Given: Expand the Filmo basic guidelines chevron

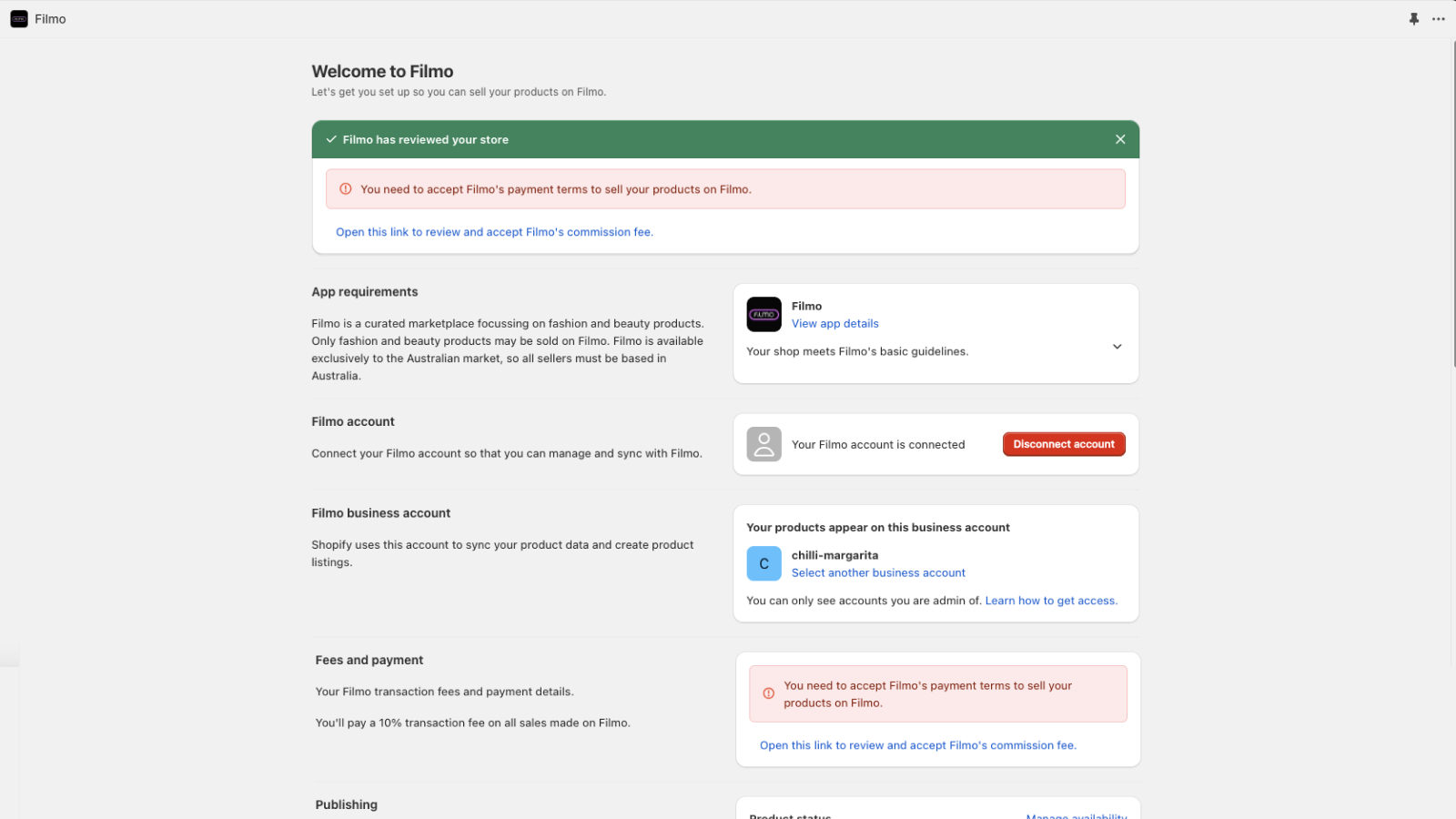Looking at the screenshot, I should click(x=1117, y=347).
